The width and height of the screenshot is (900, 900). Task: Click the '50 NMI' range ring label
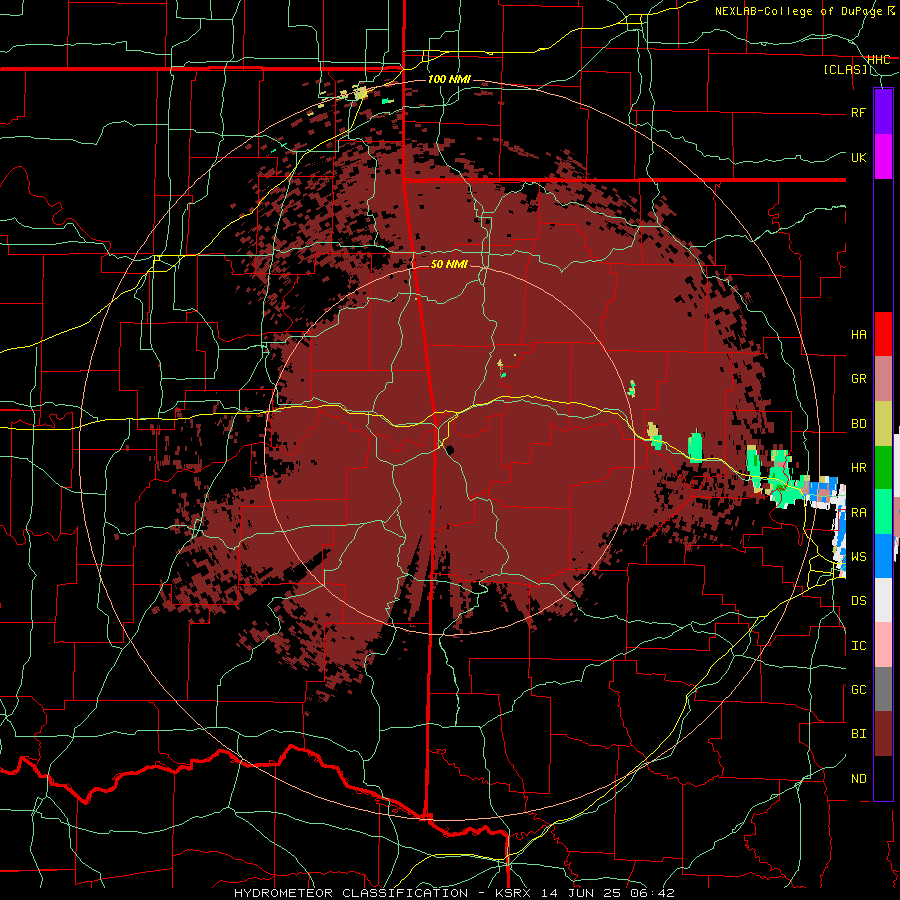449,264
